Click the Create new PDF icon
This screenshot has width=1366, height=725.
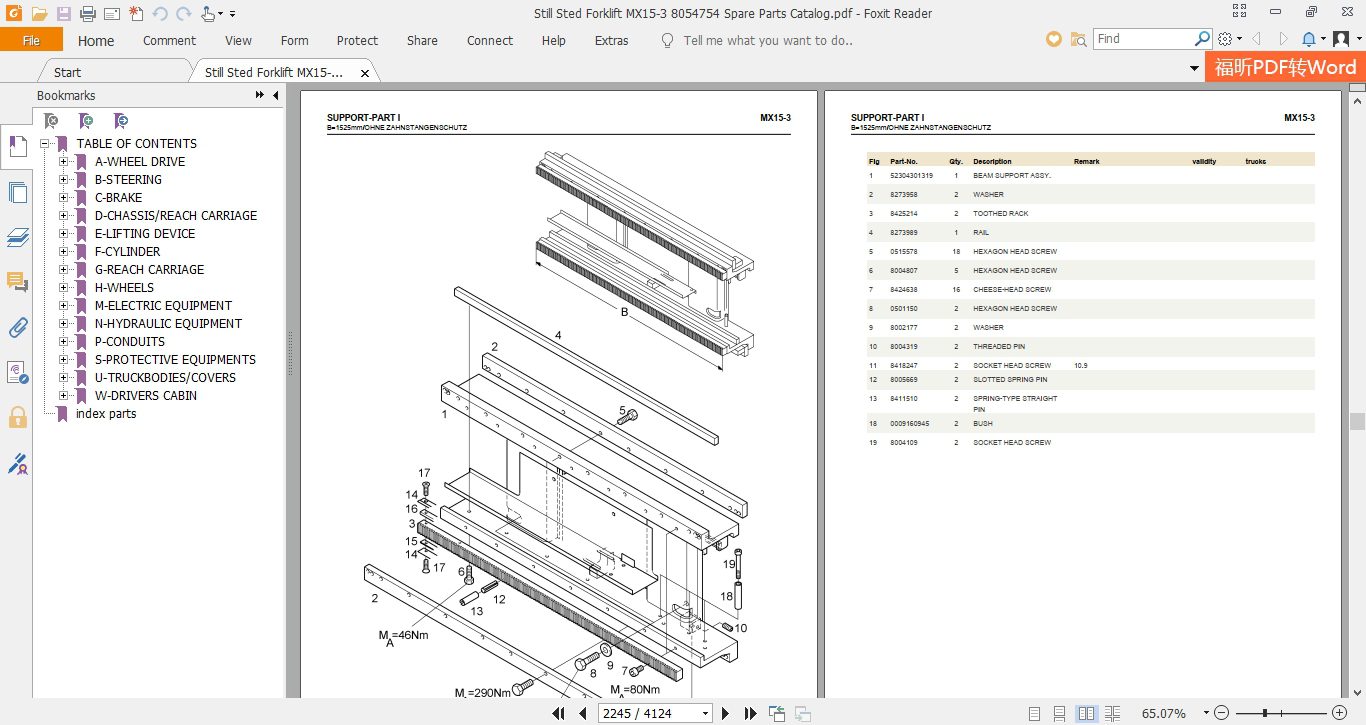[x=136, y=14]
